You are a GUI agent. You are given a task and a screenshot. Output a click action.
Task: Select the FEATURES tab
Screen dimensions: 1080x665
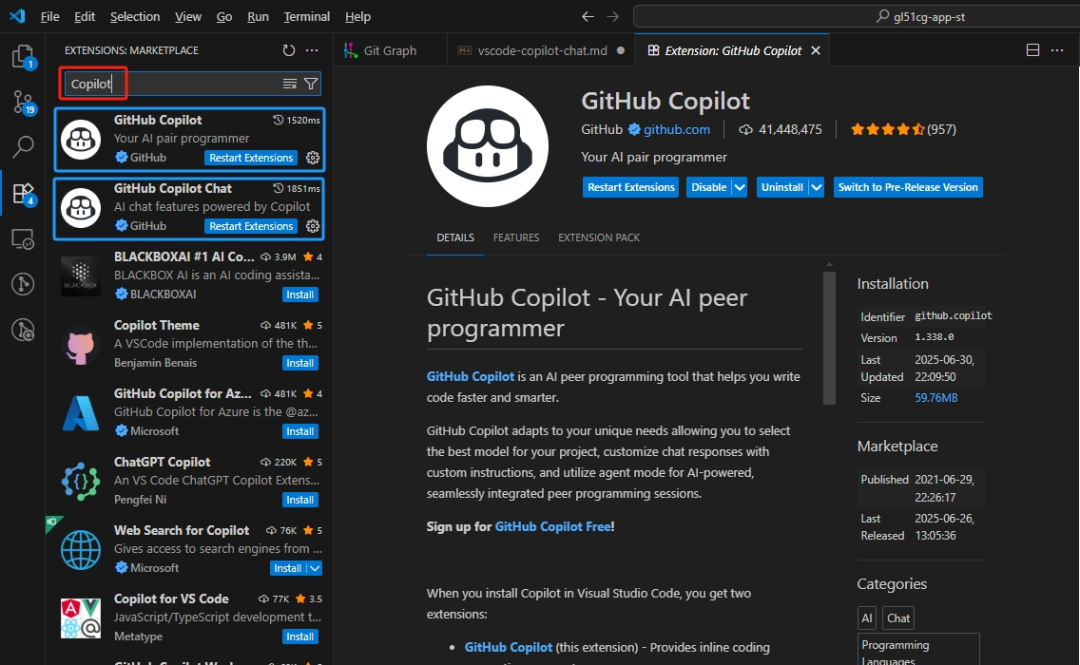(x=516, y=238)
